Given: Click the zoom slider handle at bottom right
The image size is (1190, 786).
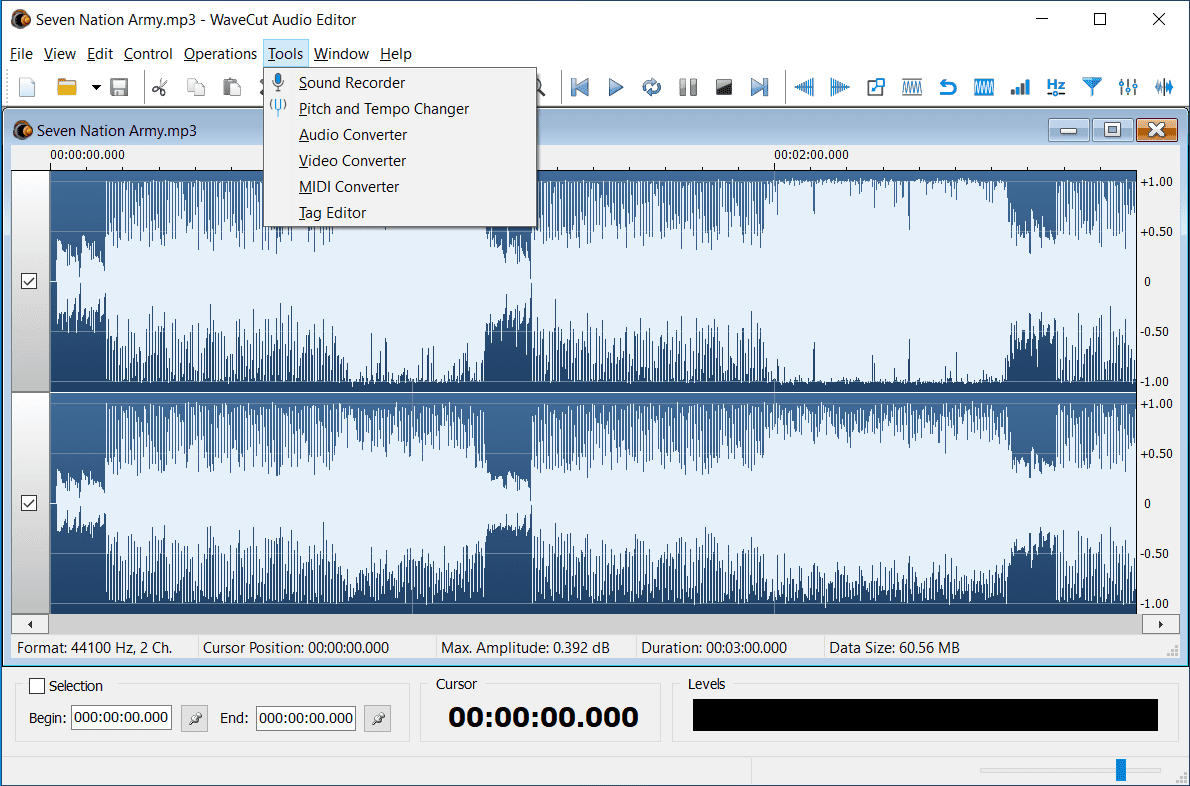Looking at the screenshot, I should pyautogui.click(x=1121, y=769).
